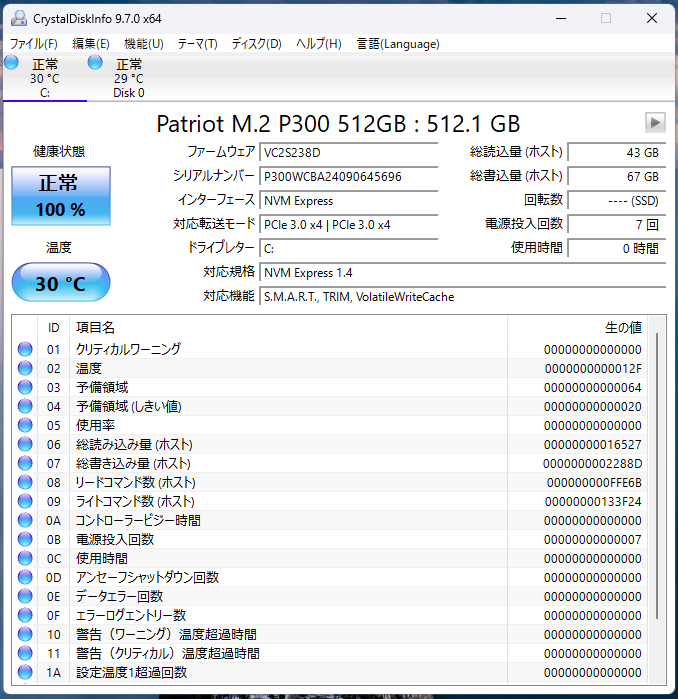Viewport: 678px width, 699px height.
Task: Click status orb for ID 0E row
Action: click(x=25, y=596)
